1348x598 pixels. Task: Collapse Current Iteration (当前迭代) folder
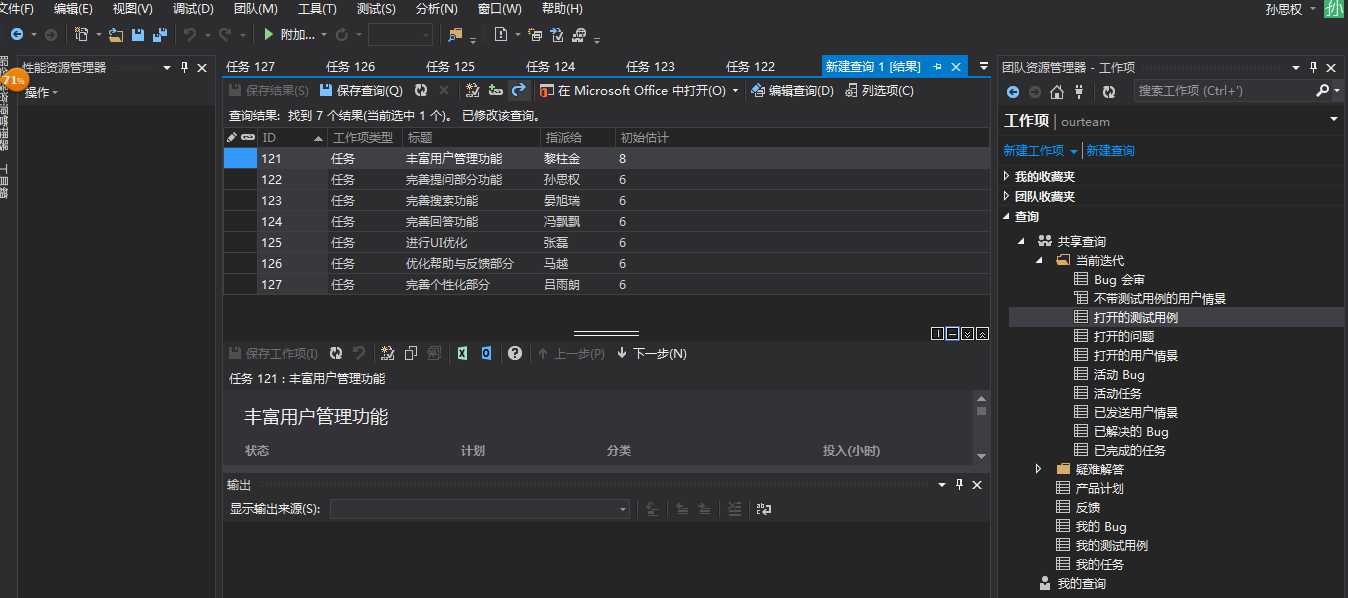pyautogui.click(x=1039, y=260)
